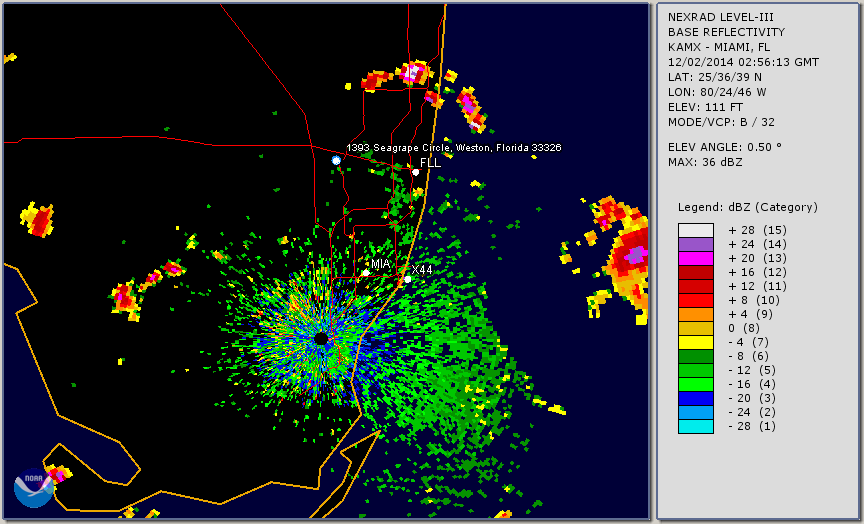
Task: Click the '12/02/2014 02:56:13 GMT' timestamp
Action: point(743,62)
